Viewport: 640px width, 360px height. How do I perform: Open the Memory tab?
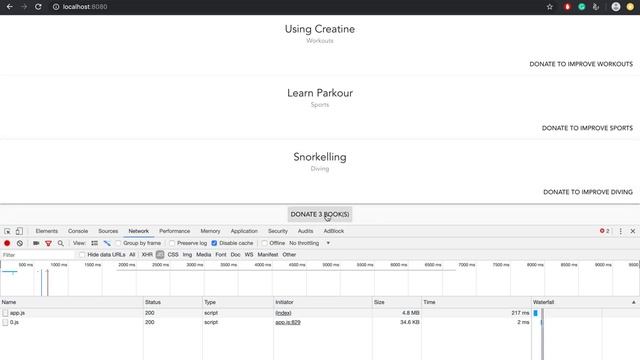pyautogui.click(x=210, y=231)
